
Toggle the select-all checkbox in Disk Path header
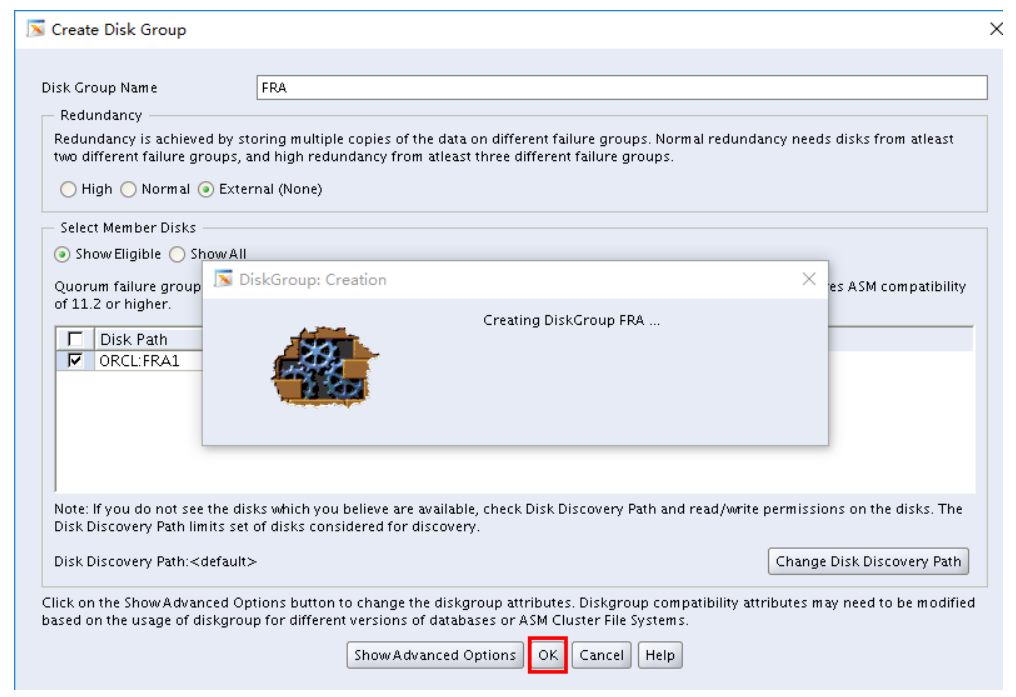[75, 339]
